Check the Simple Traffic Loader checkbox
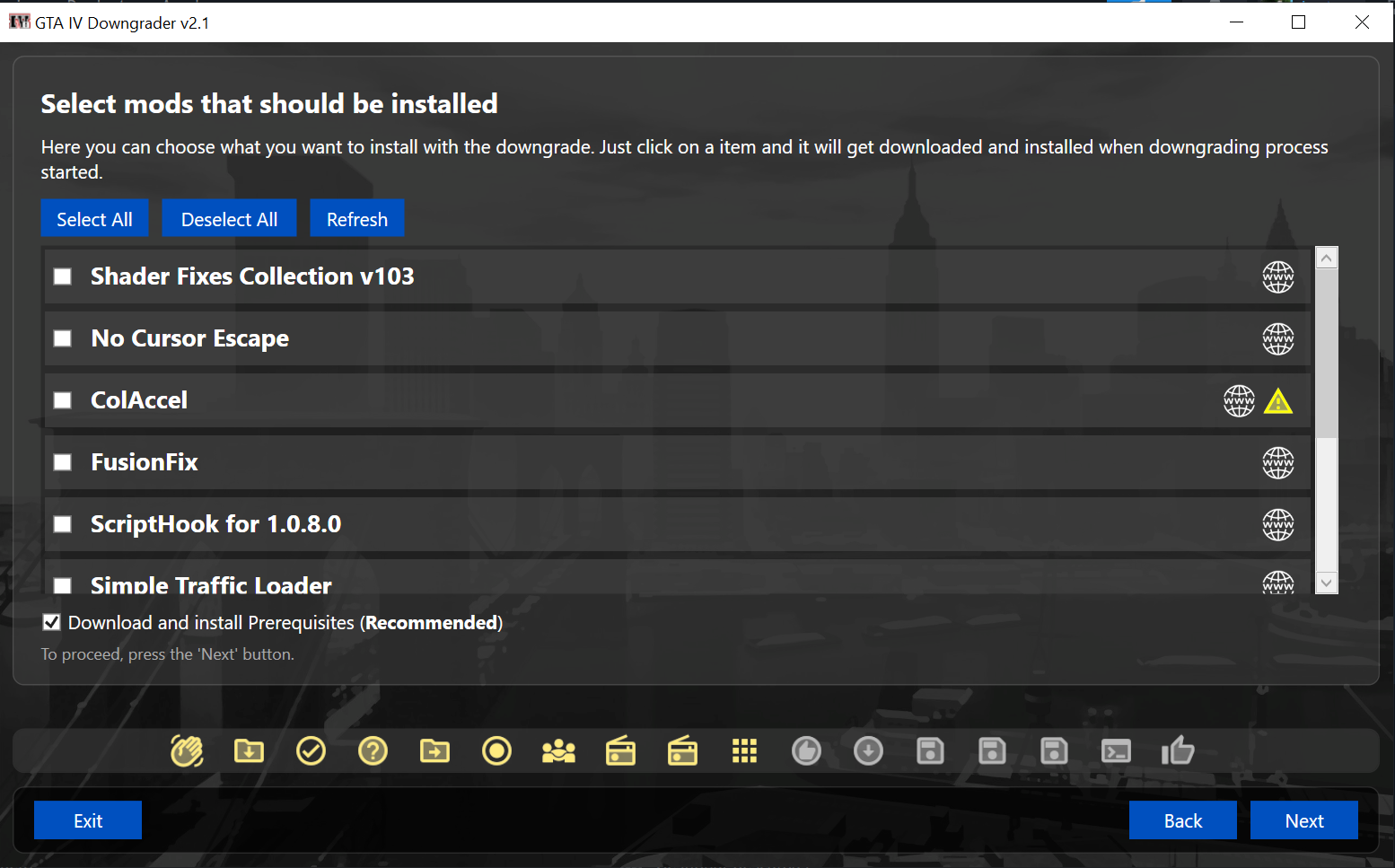This screenshot has width=1395, height=868. 63,585
